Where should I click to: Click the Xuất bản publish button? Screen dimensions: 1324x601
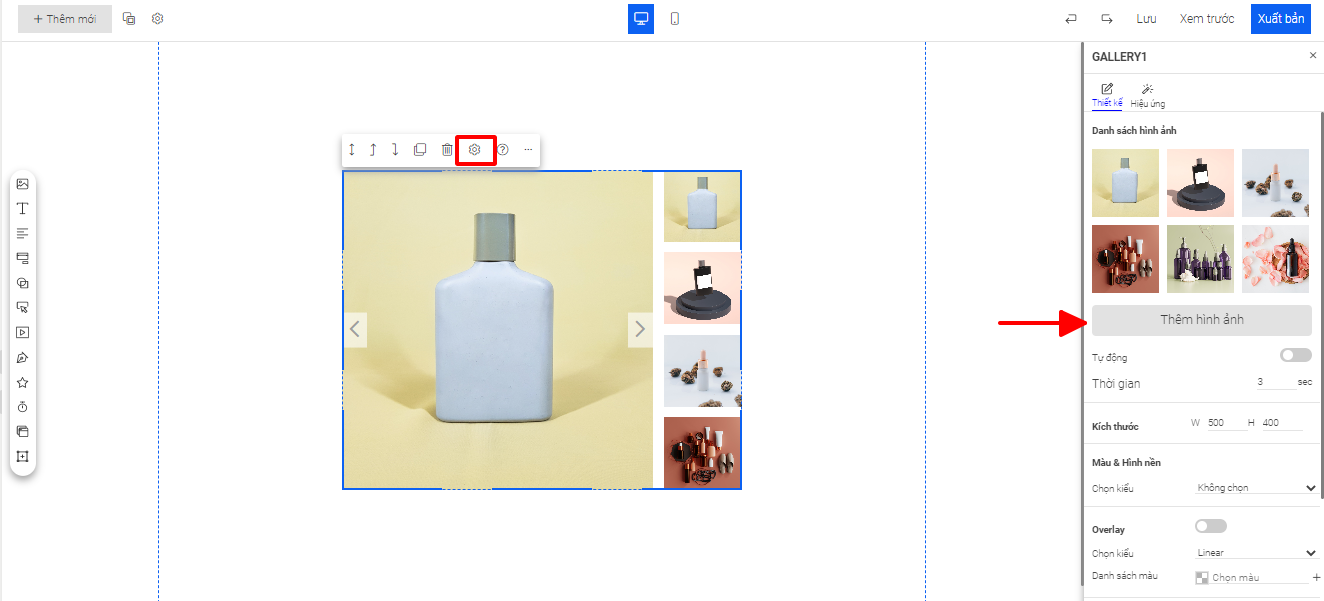tap(1280, 19)
